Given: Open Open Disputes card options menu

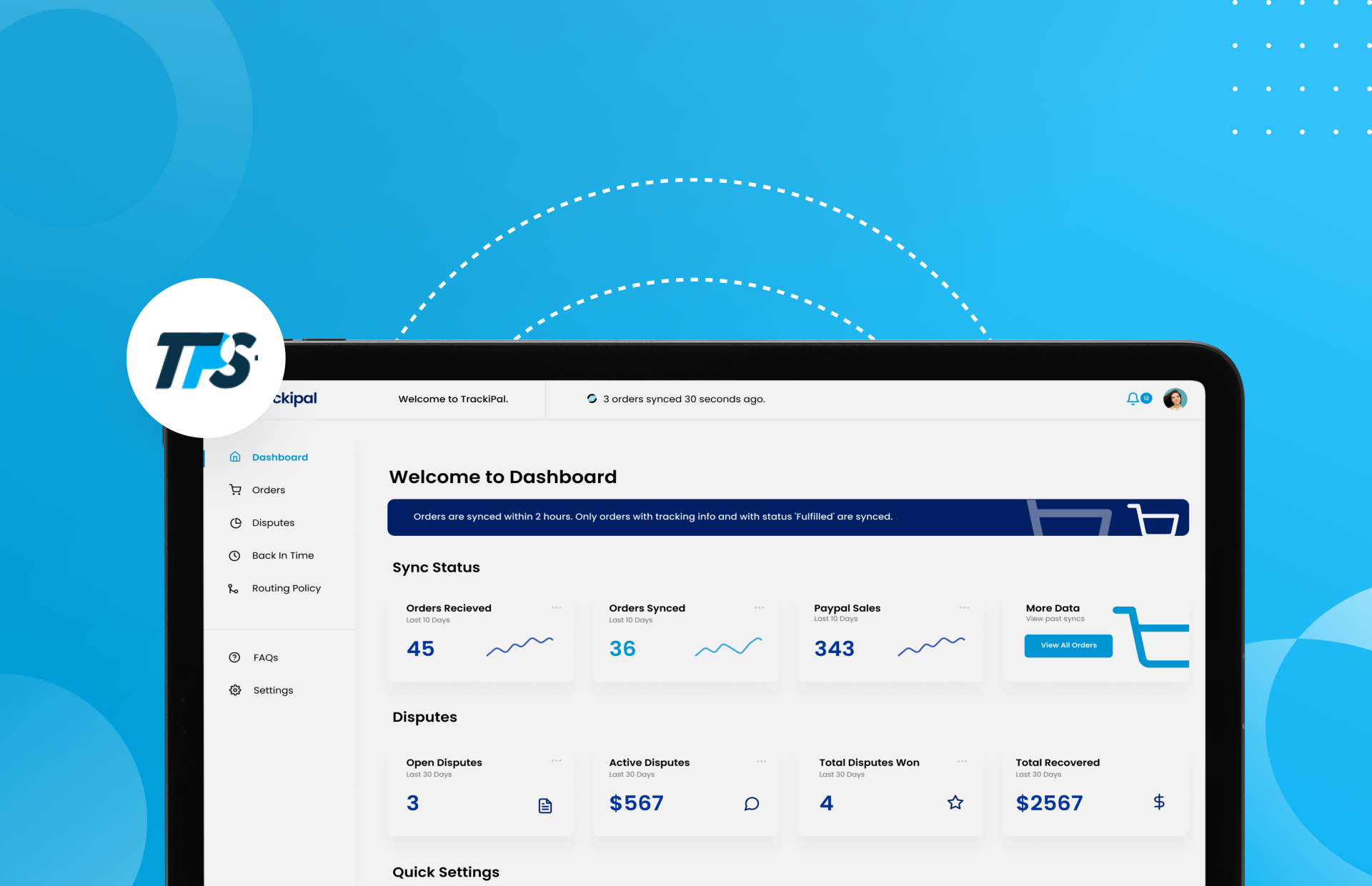Looking at the screenshot, I should coord(557,761).
